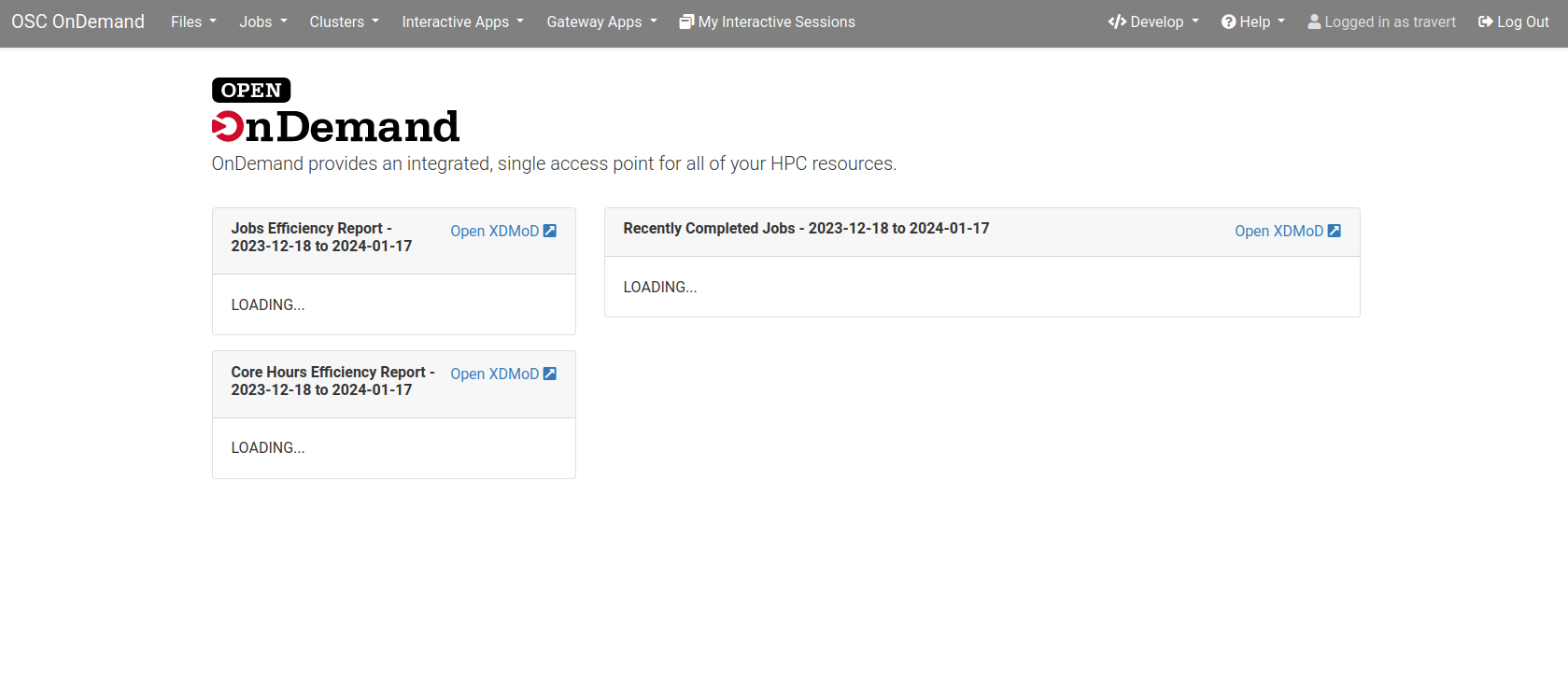Screen dimensions: 1568x678
Task: Click the Log Out sign-out arrow icon
Action: (x=1485, y=21)
